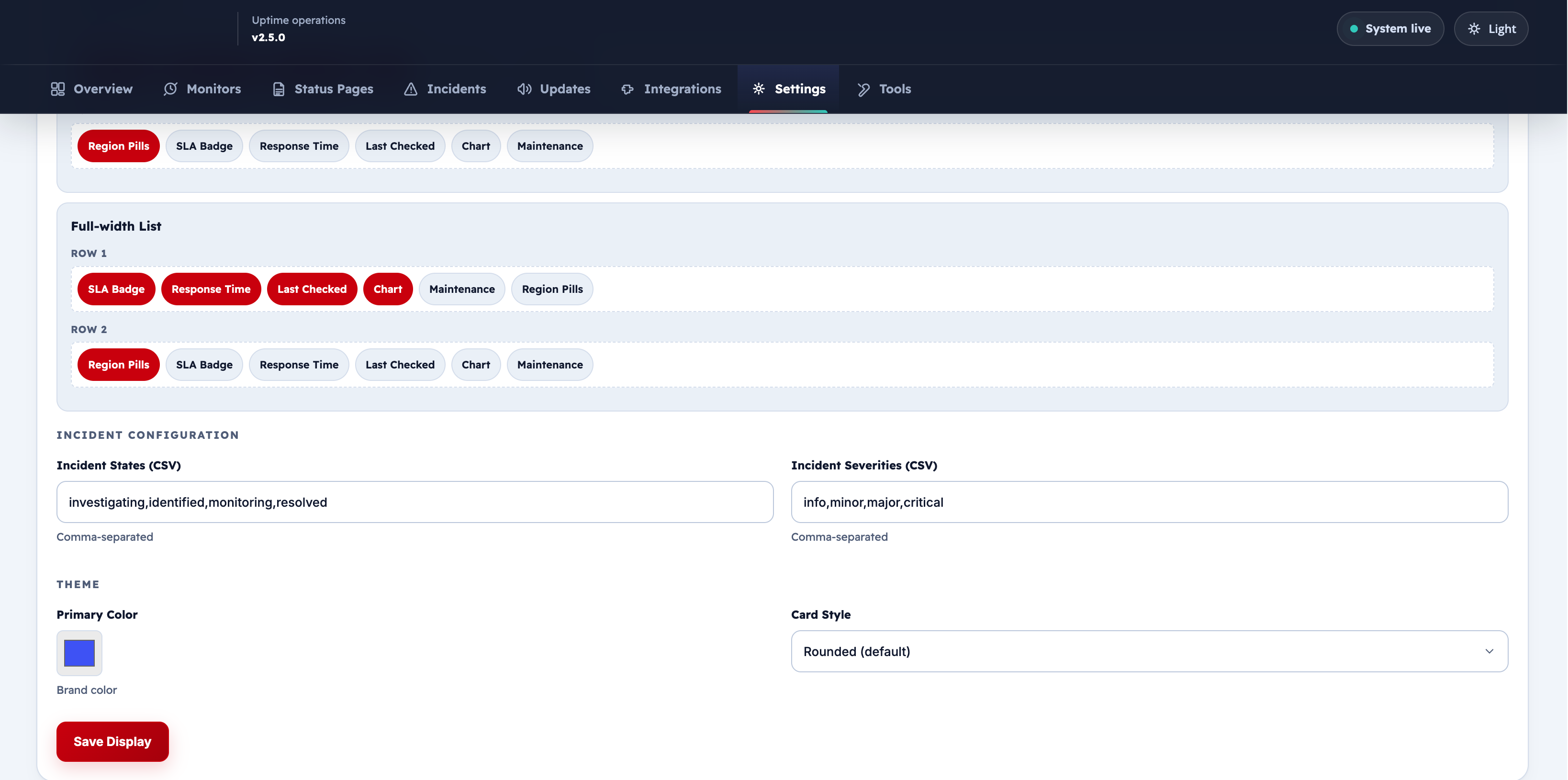Click the Settings gear icon

pos(759,89)
